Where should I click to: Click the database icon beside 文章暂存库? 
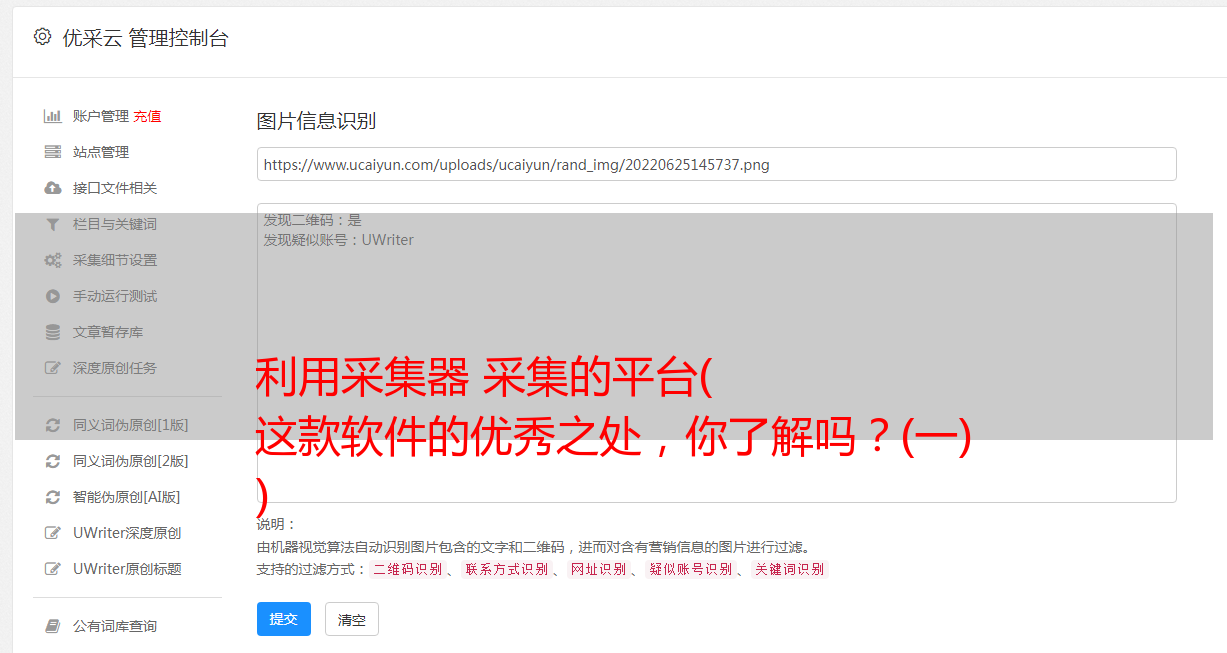[53, 332]
